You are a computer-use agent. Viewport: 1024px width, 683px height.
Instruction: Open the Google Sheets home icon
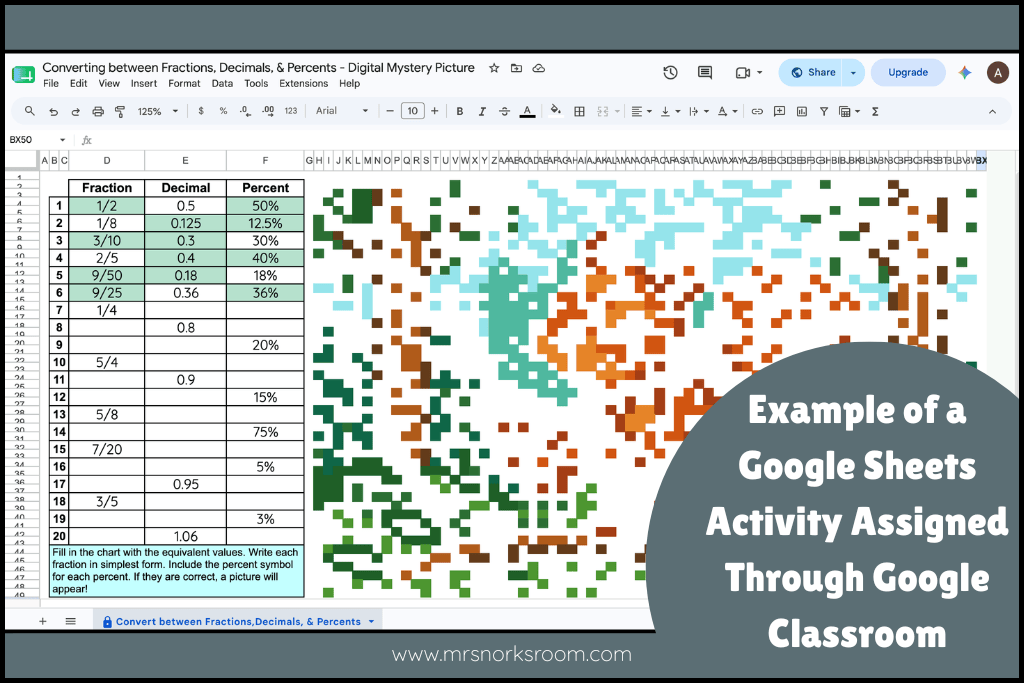pos(24,74)
